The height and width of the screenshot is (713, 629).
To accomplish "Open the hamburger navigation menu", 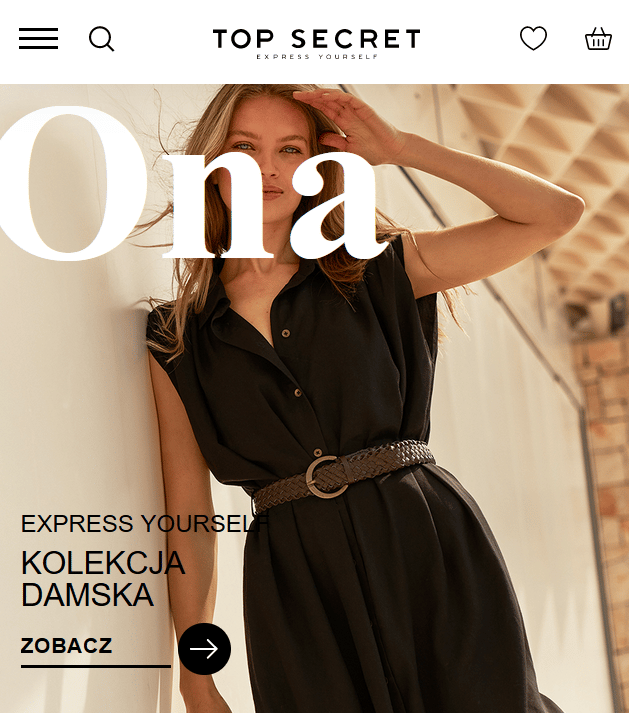I will 38,38.
